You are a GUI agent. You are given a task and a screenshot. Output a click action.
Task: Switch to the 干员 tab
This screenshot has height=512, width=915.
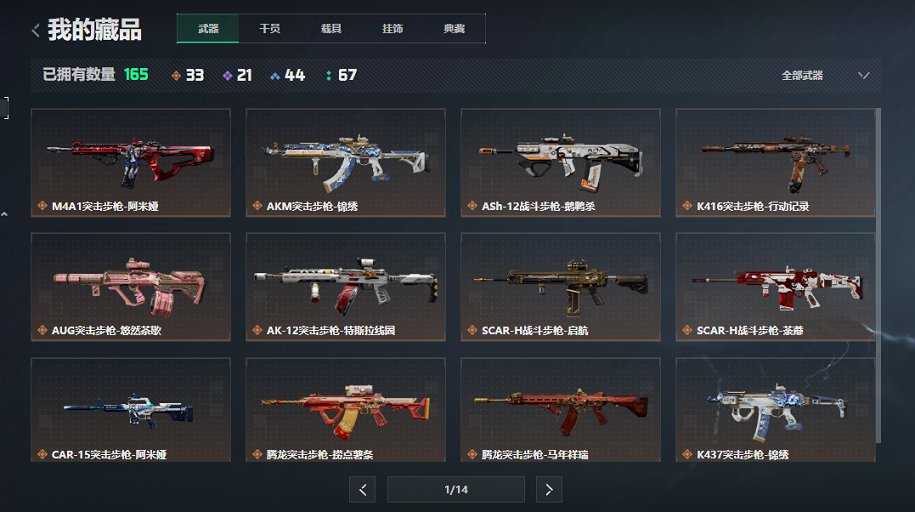[270, 29]
